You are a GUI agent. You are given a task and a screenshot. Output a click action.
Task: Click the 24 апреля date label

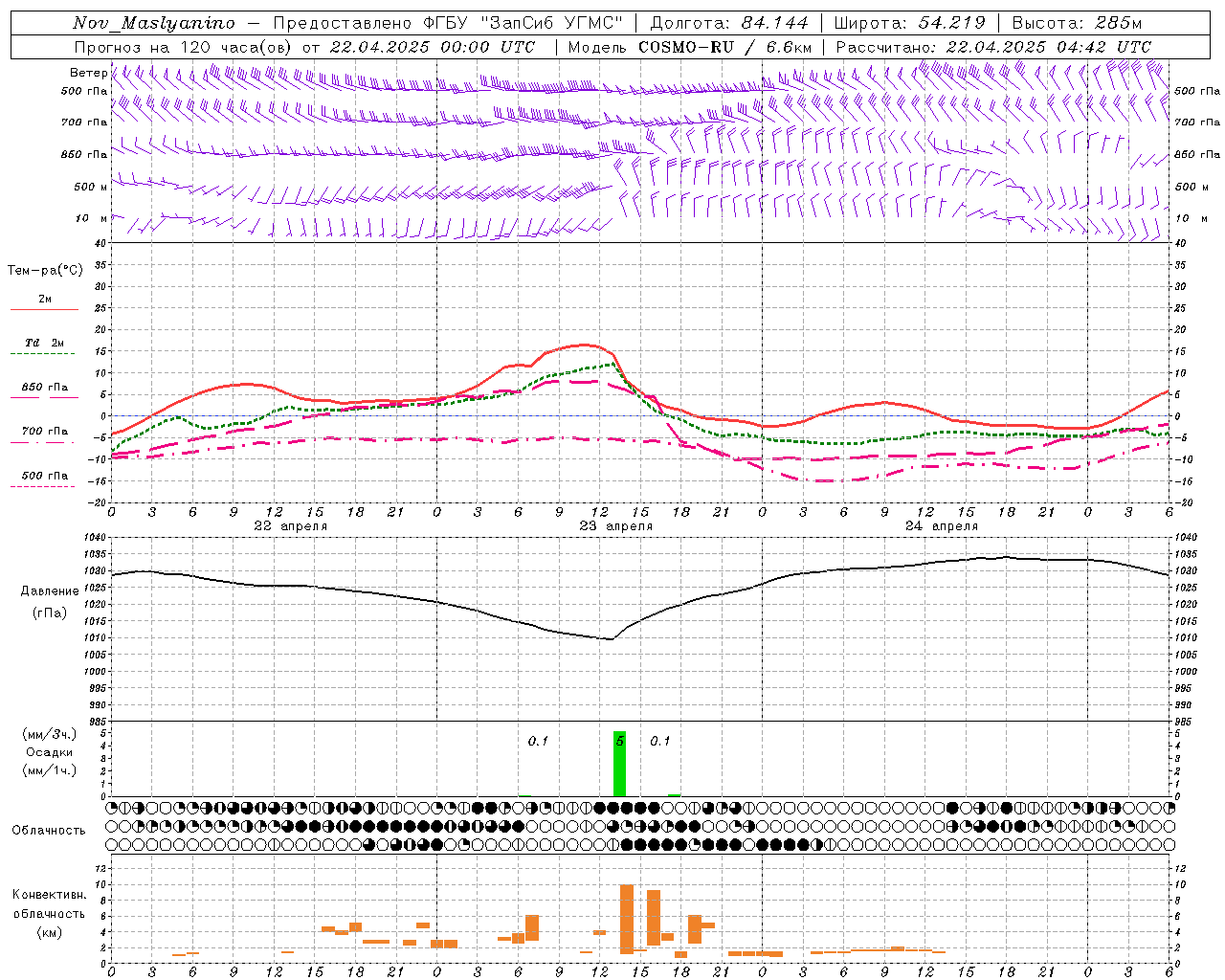pyautogui.click(x=942, y=526)
